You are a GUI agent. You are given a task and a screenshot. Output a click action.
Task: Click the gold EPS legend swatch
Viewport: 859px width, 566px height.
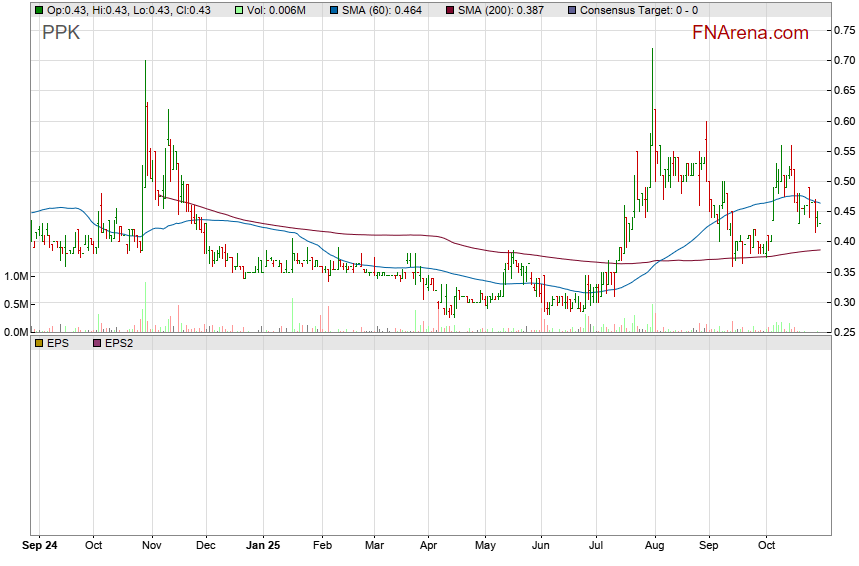coord(38,343)
